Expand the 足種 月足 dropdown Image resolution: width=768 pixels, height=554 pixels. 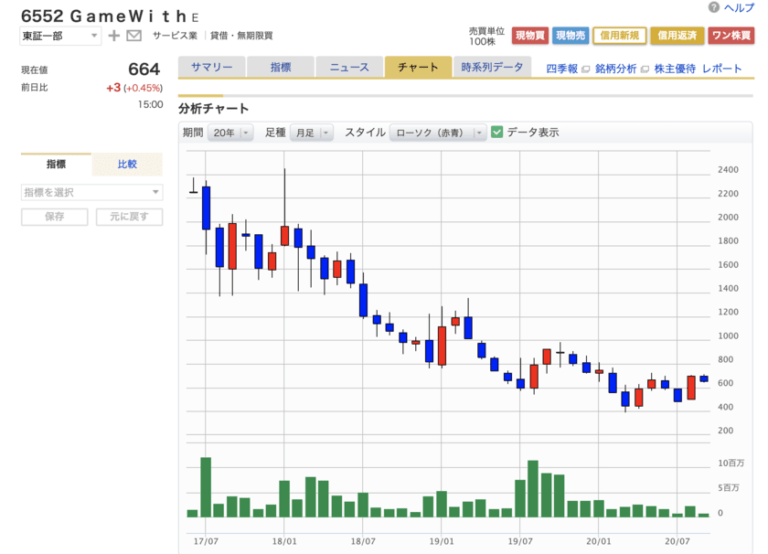[311, 132]
